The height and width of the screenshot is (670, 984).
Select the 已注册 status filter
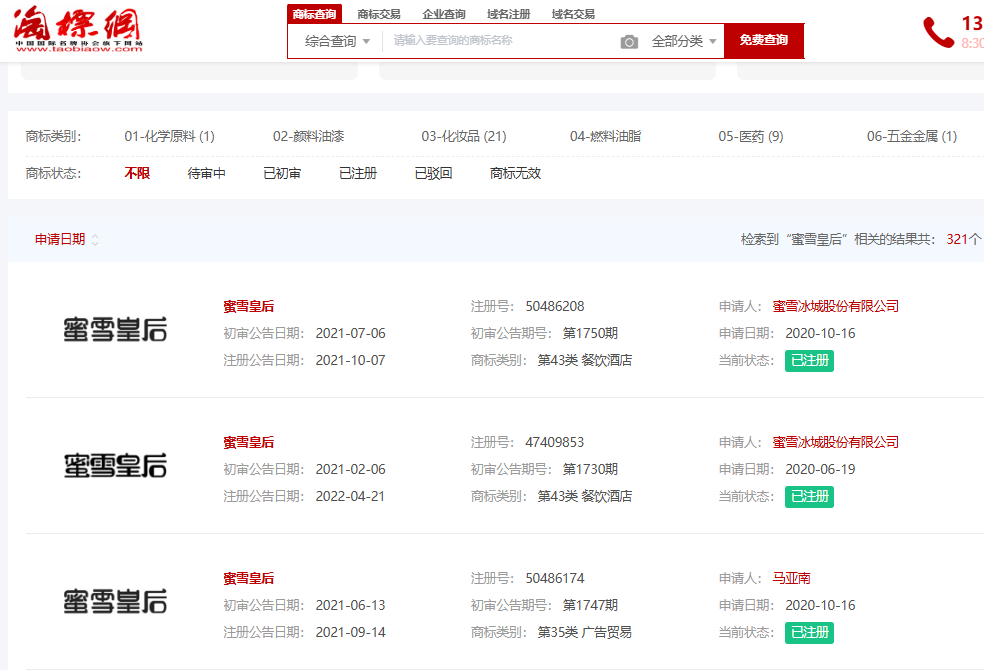[357, 173]
